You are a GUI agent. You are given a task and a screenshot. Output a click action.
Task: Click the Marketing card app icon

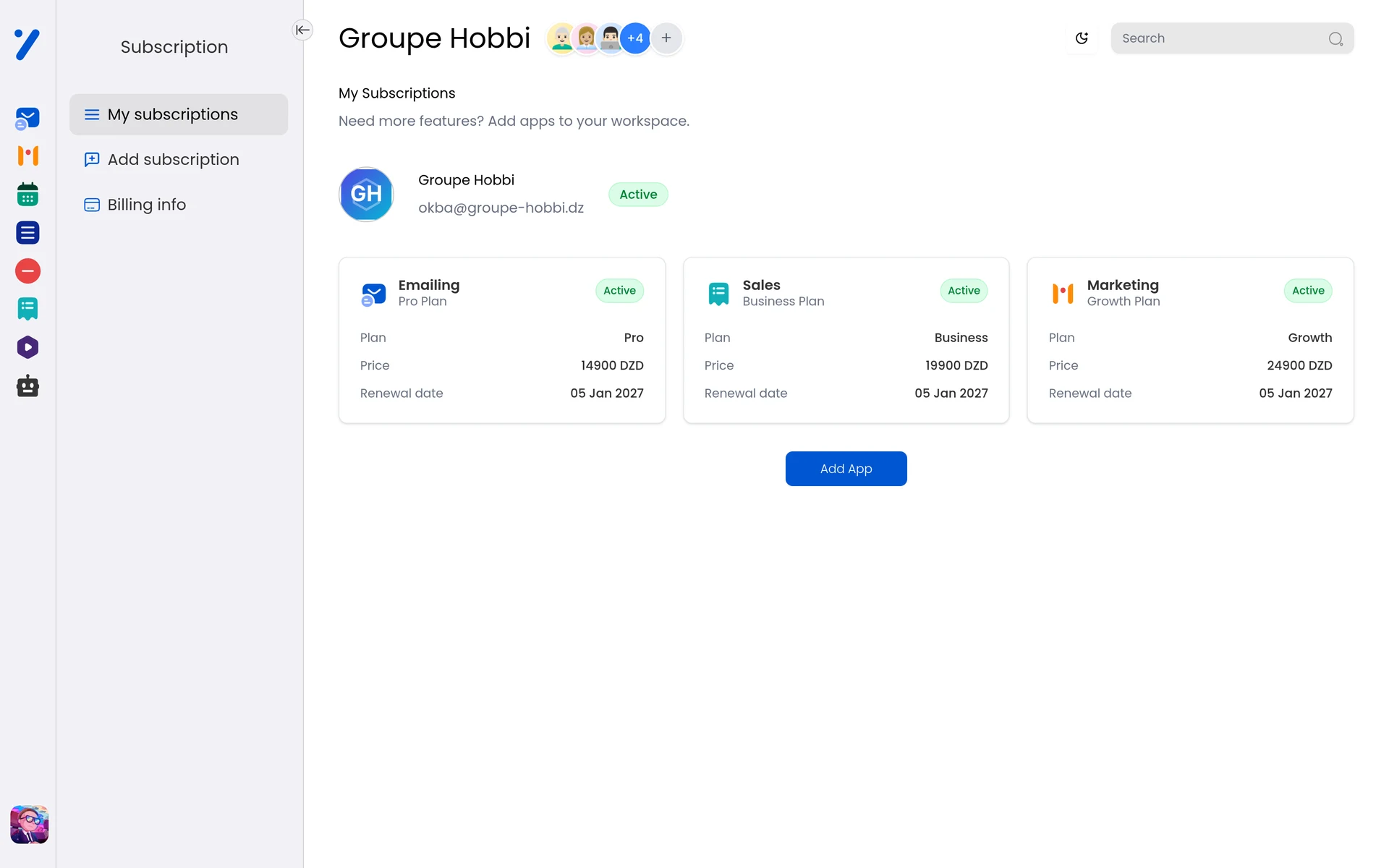[1063, 294]
